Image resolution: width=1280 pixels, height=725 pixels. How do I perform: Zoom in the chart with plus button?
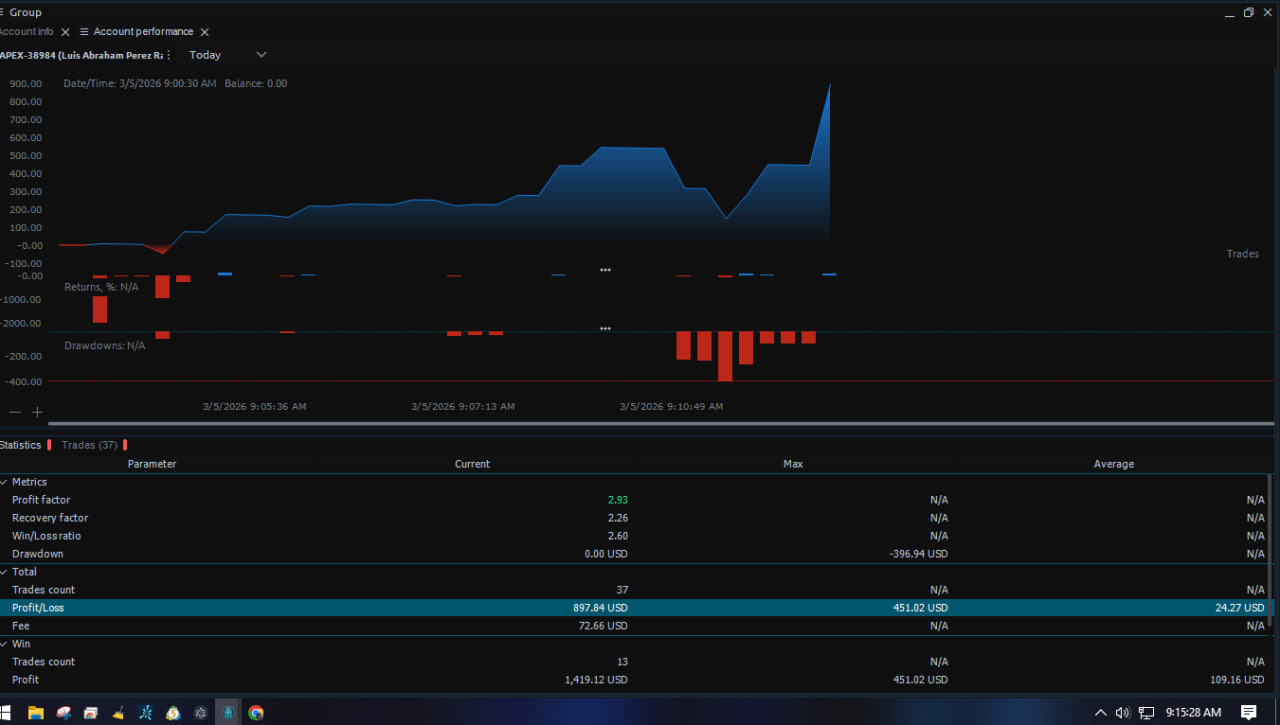pyautogui.click(x=37, y=412)
